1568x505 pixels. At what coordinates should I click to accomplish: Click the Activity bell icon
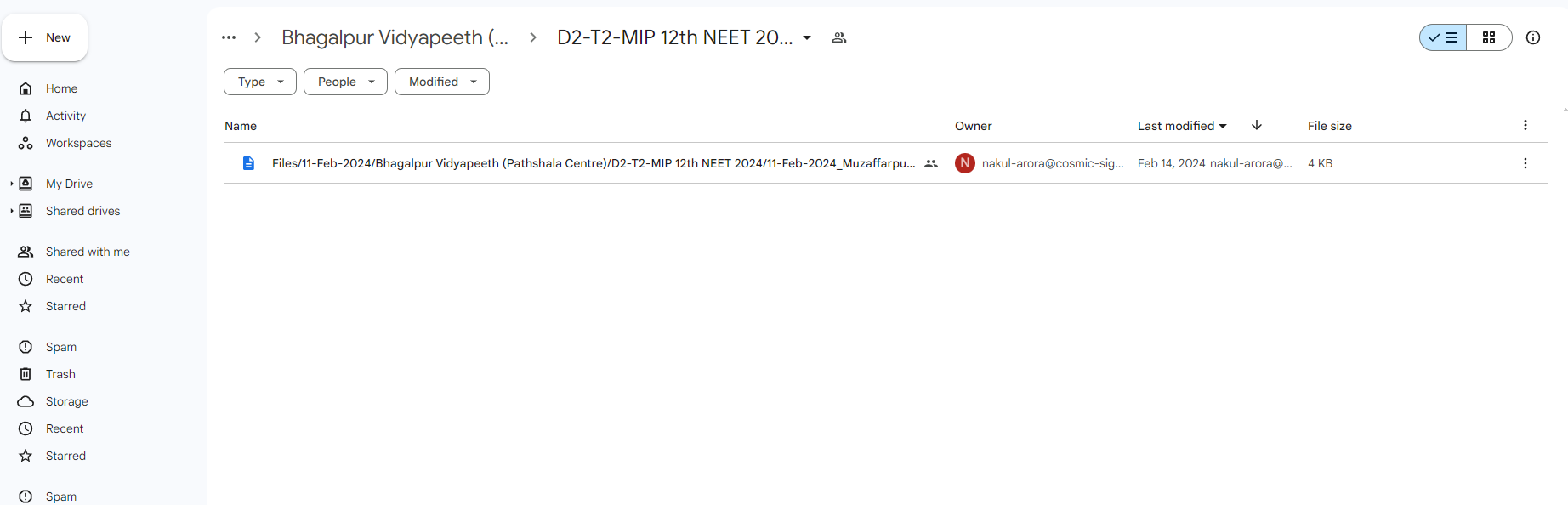pyautogui.click(x=26, y=116)
